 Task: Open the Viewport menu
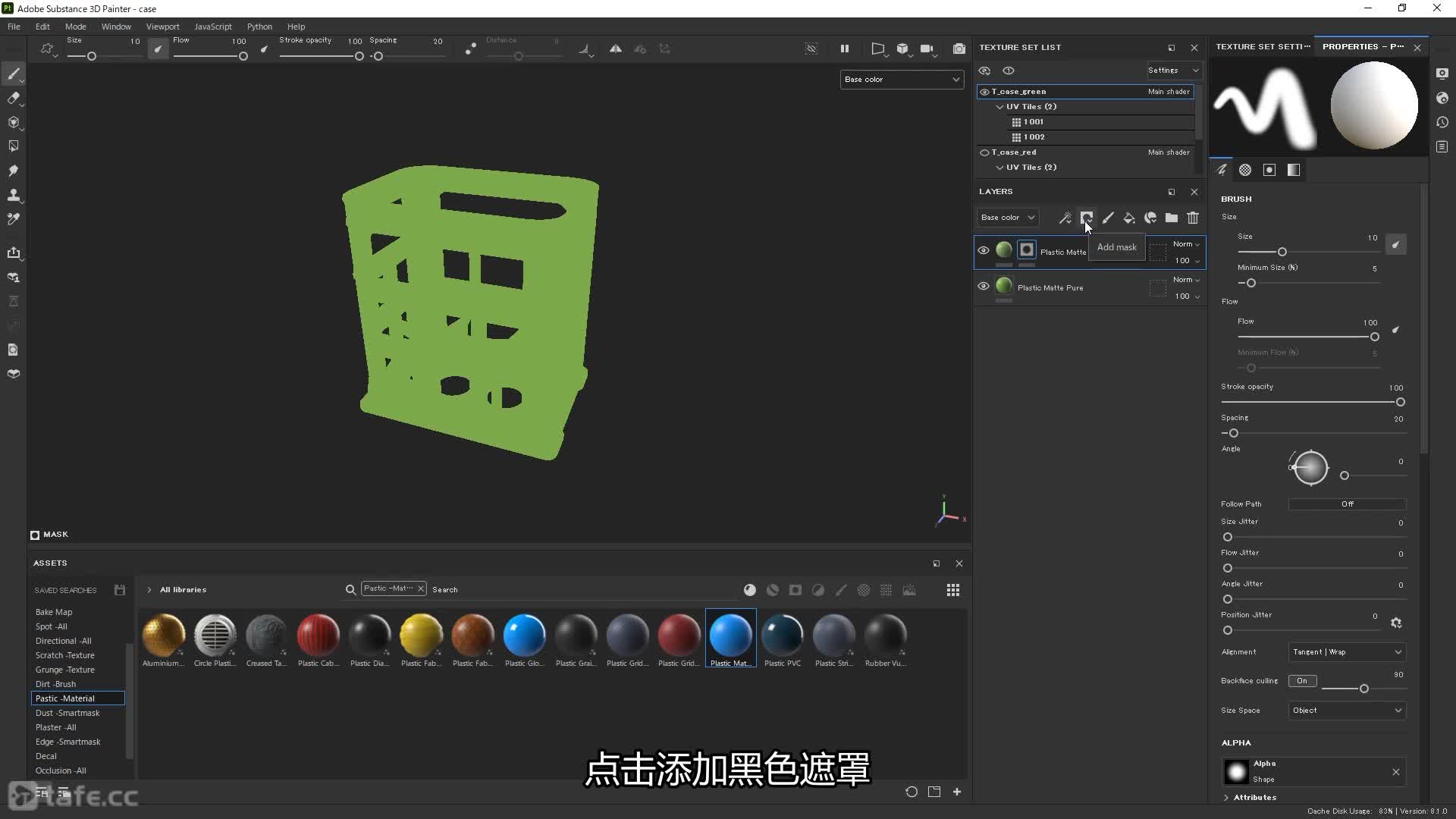click(x=163, y=27)
